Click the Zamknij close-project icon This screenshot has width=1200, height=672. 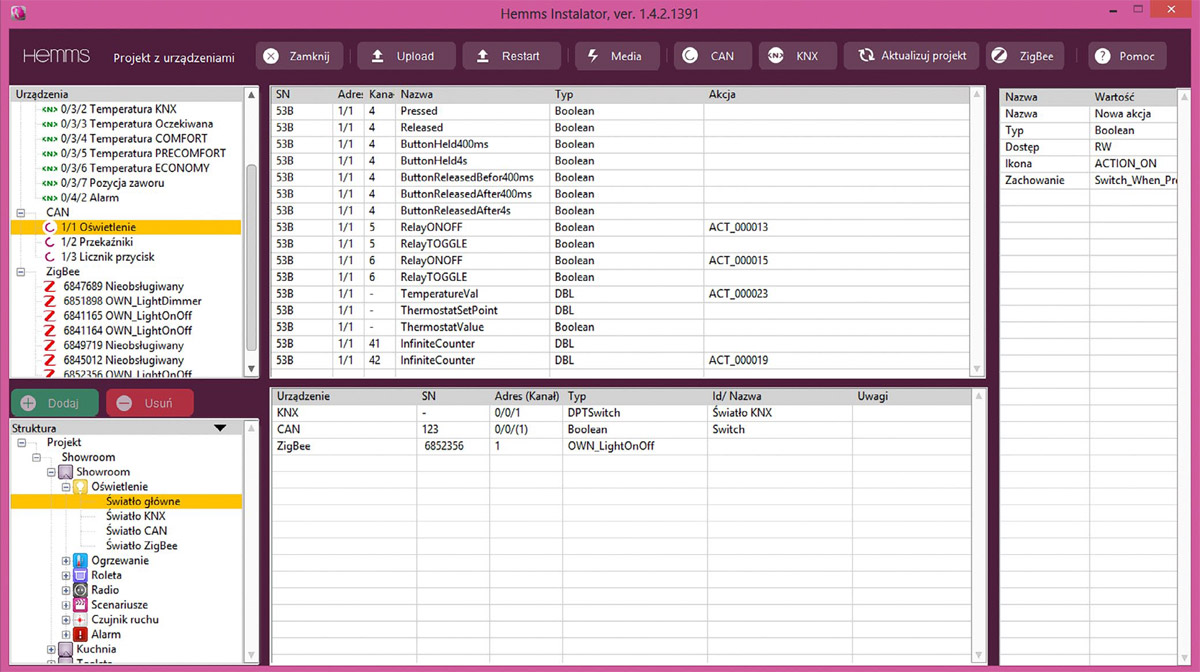(271, 56)
